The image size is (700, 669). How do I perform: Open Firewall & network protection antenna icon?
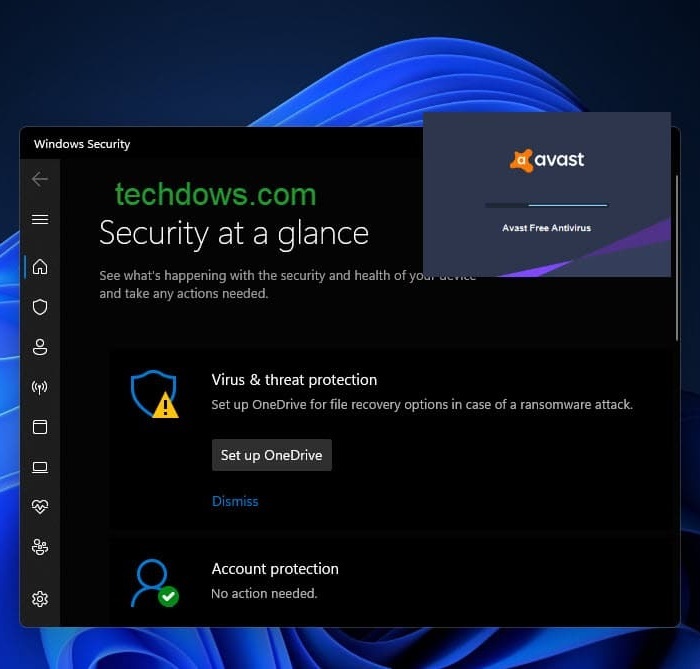[40, 387]
